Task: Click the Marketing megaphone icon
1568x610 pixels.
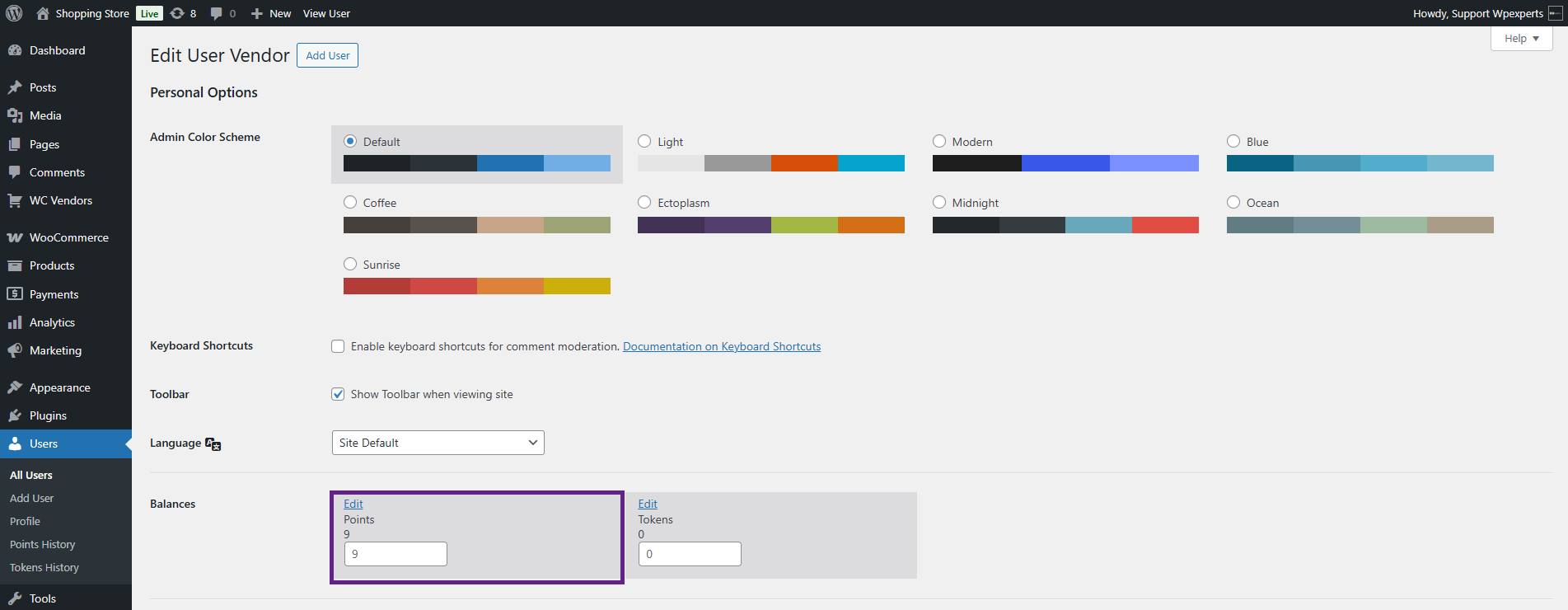Action: click(x=15, y=350)
